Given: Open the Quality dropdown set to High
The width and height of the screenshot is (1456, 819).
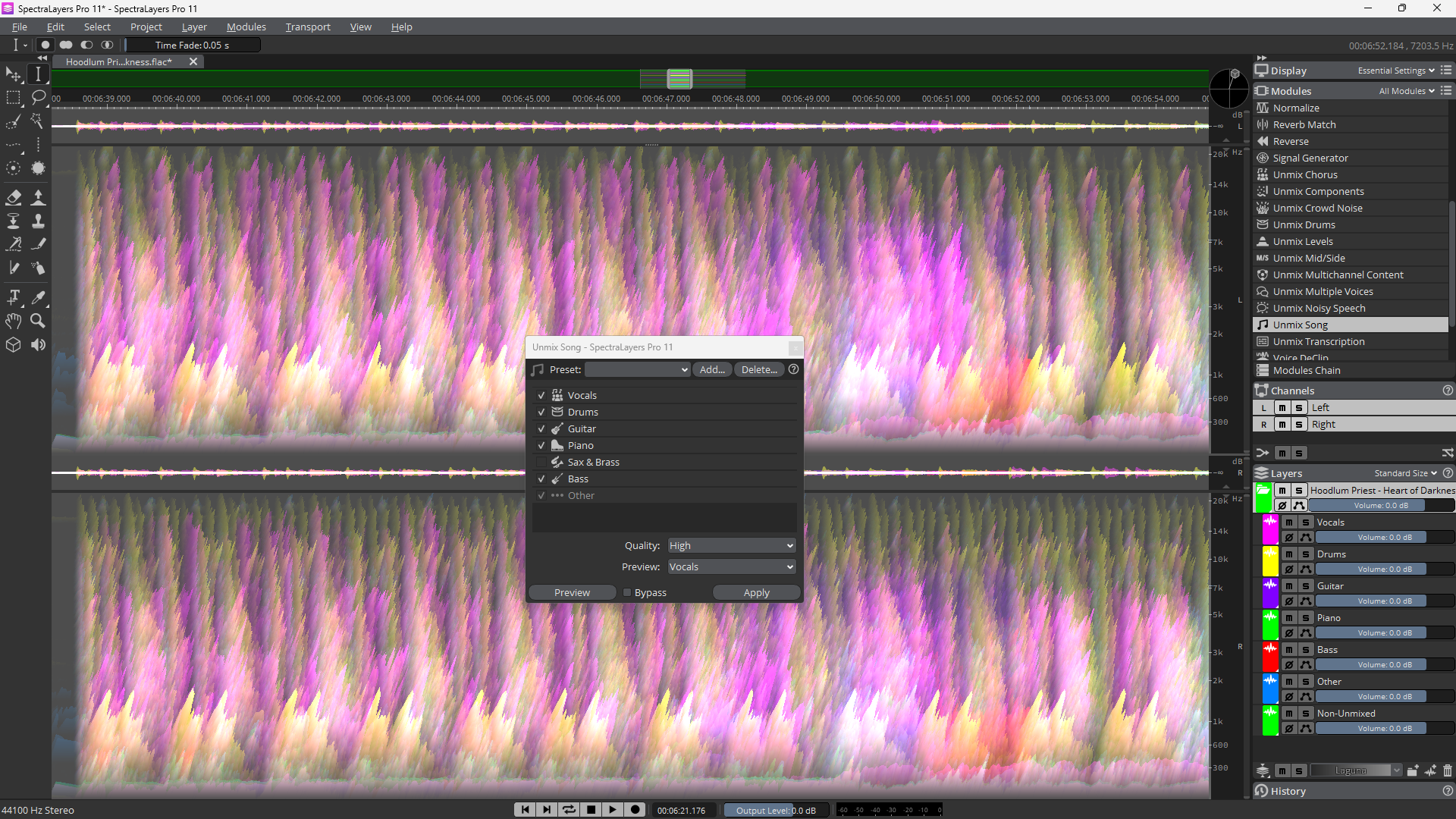Looking at the screenshot, I should [x=731, y=545].
